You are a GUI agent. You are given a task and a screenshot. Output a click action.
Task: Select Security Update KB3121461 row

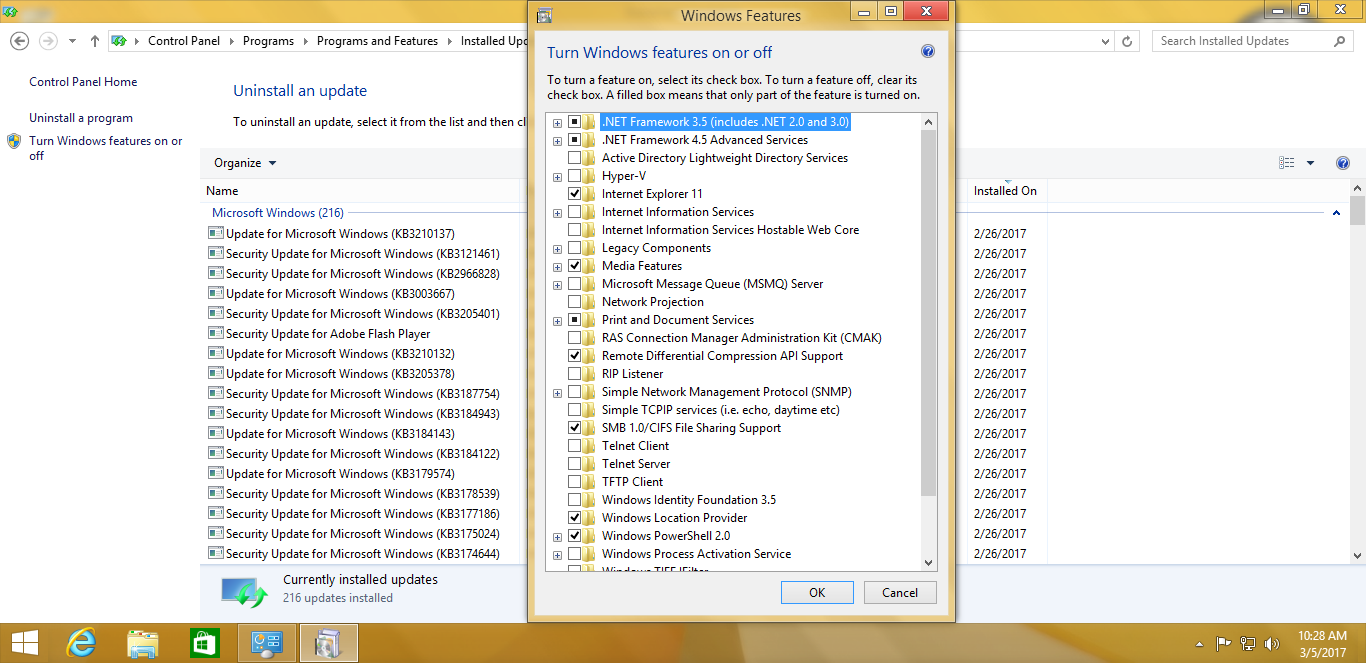point(363,254)
